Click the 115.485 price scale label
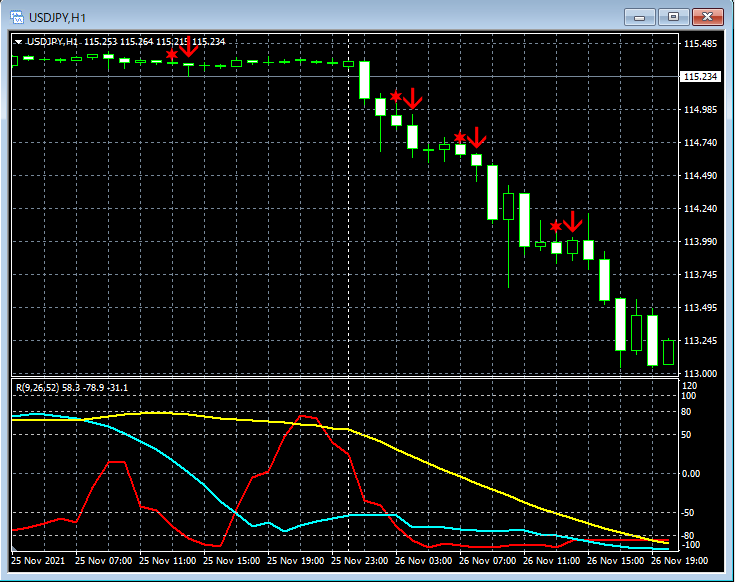736x582 pixels. 700,44
